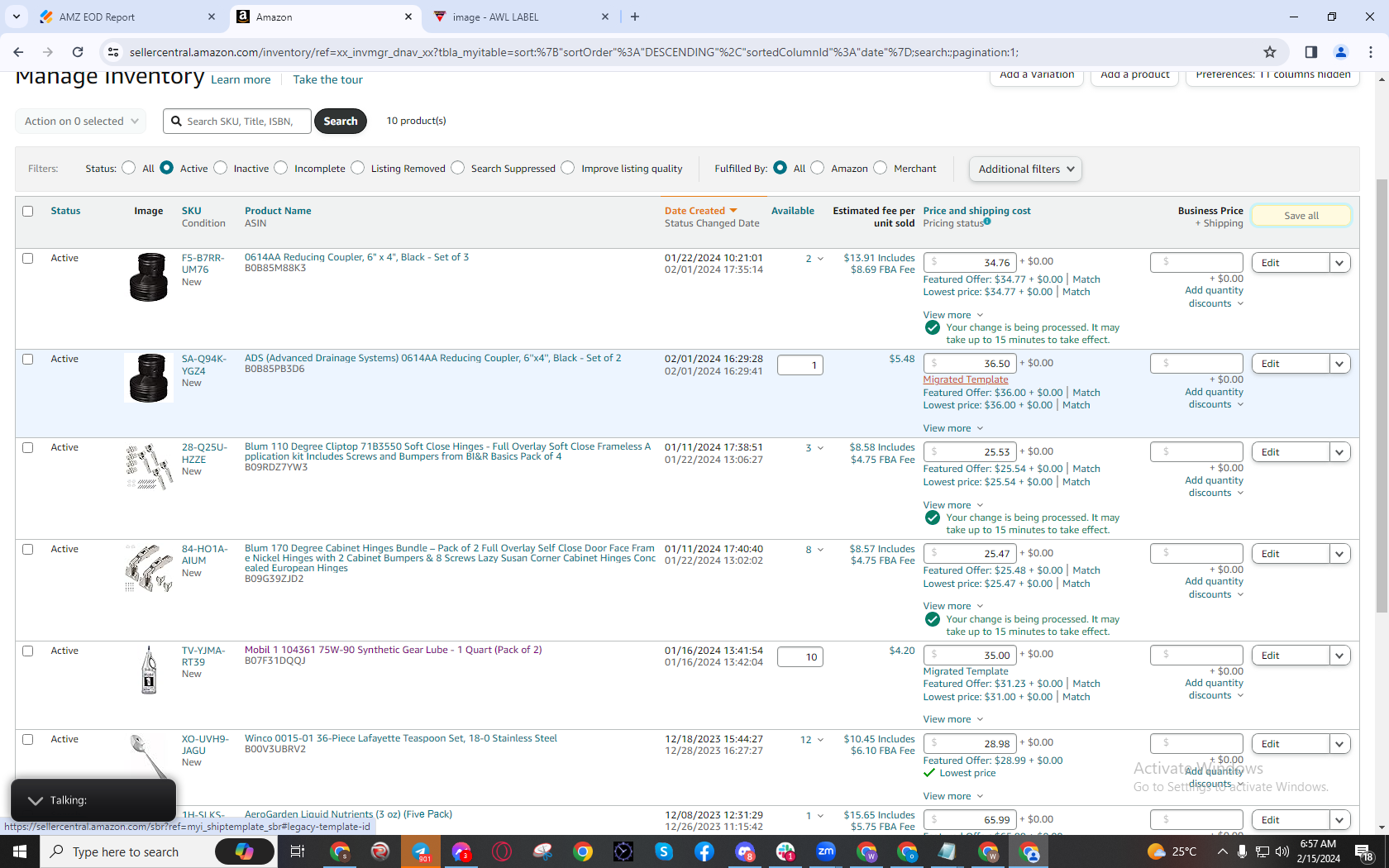Sort by the Date Created column

[x=700, y=211]
